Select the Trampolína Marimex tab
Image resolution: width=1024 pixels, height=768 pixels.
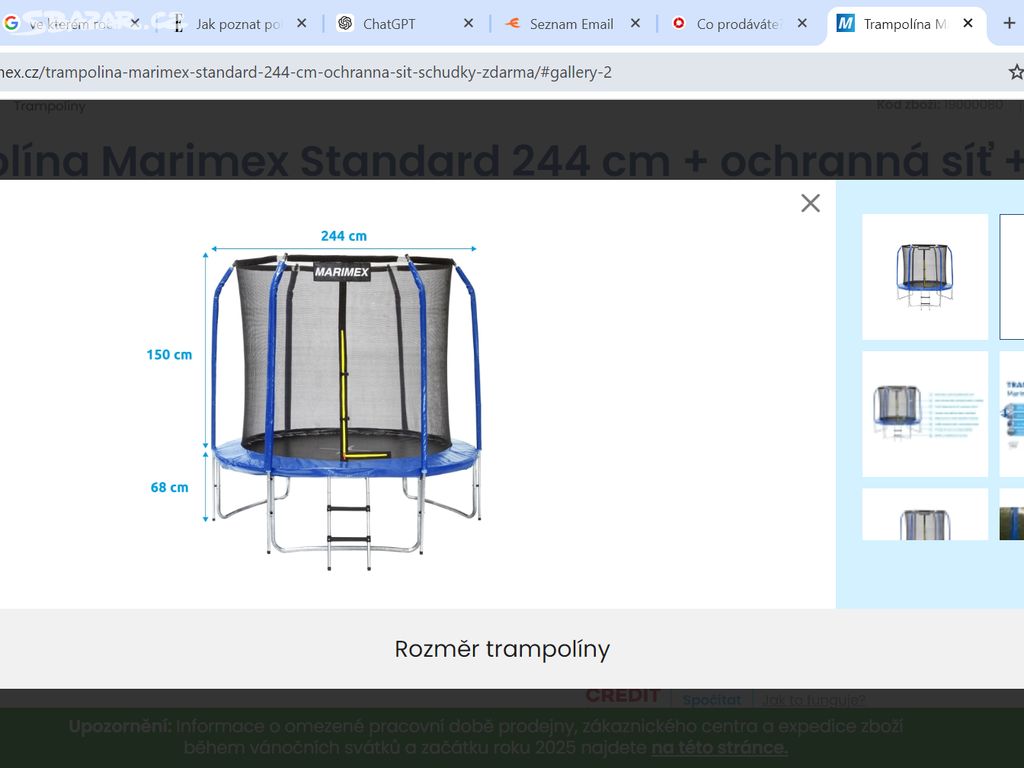[x=904, y=24]
